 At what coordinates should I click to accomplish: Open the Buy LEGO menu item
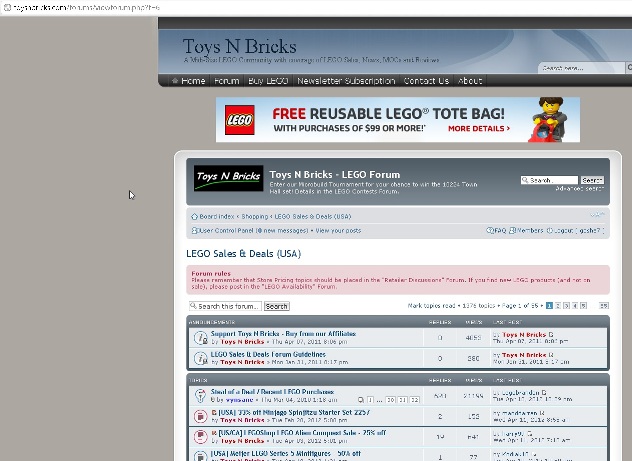[268, 81]
